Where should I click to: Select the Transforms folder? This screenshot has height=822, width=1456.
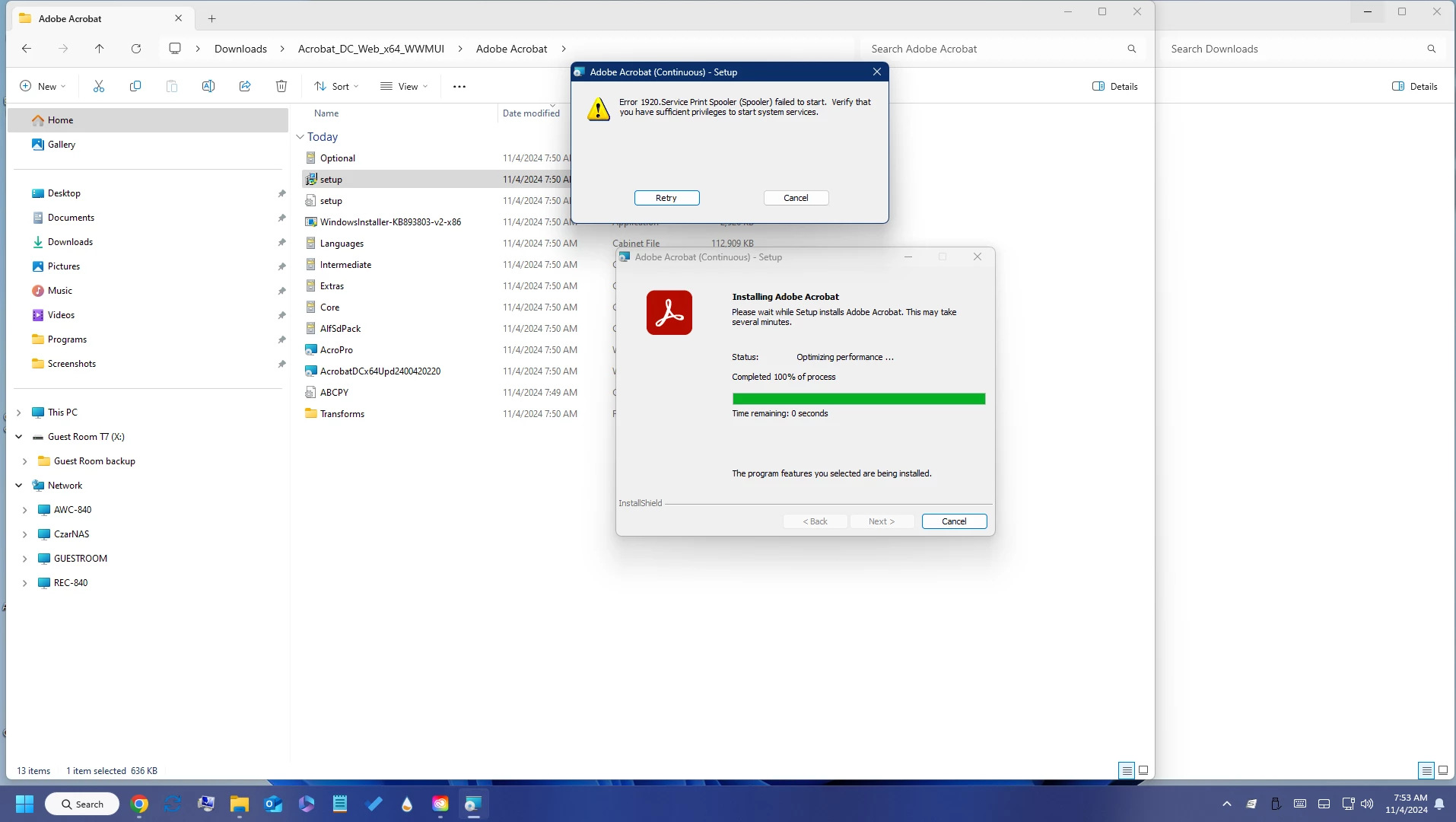pos(342,414)
